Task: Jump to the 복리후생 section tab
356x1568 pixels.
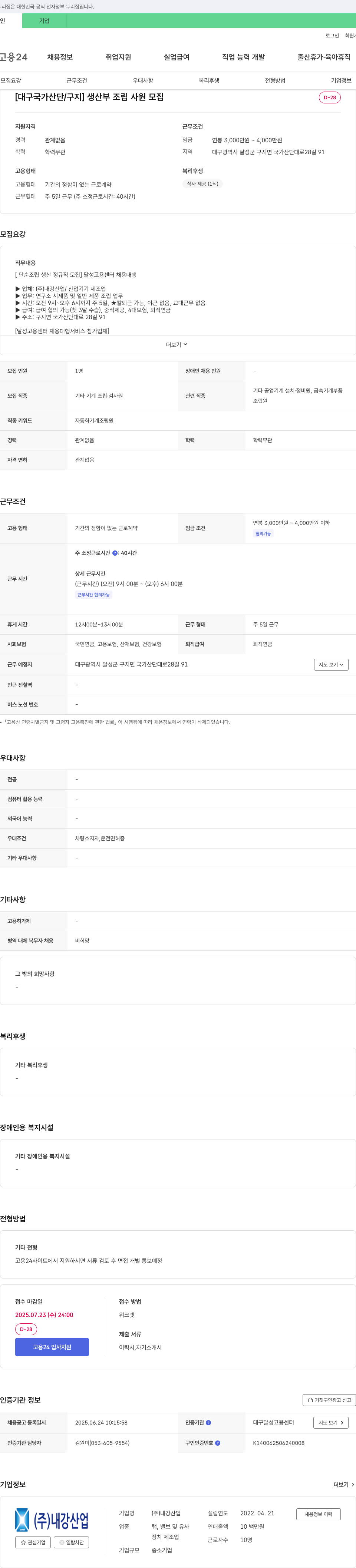Action: coord(209,80)
